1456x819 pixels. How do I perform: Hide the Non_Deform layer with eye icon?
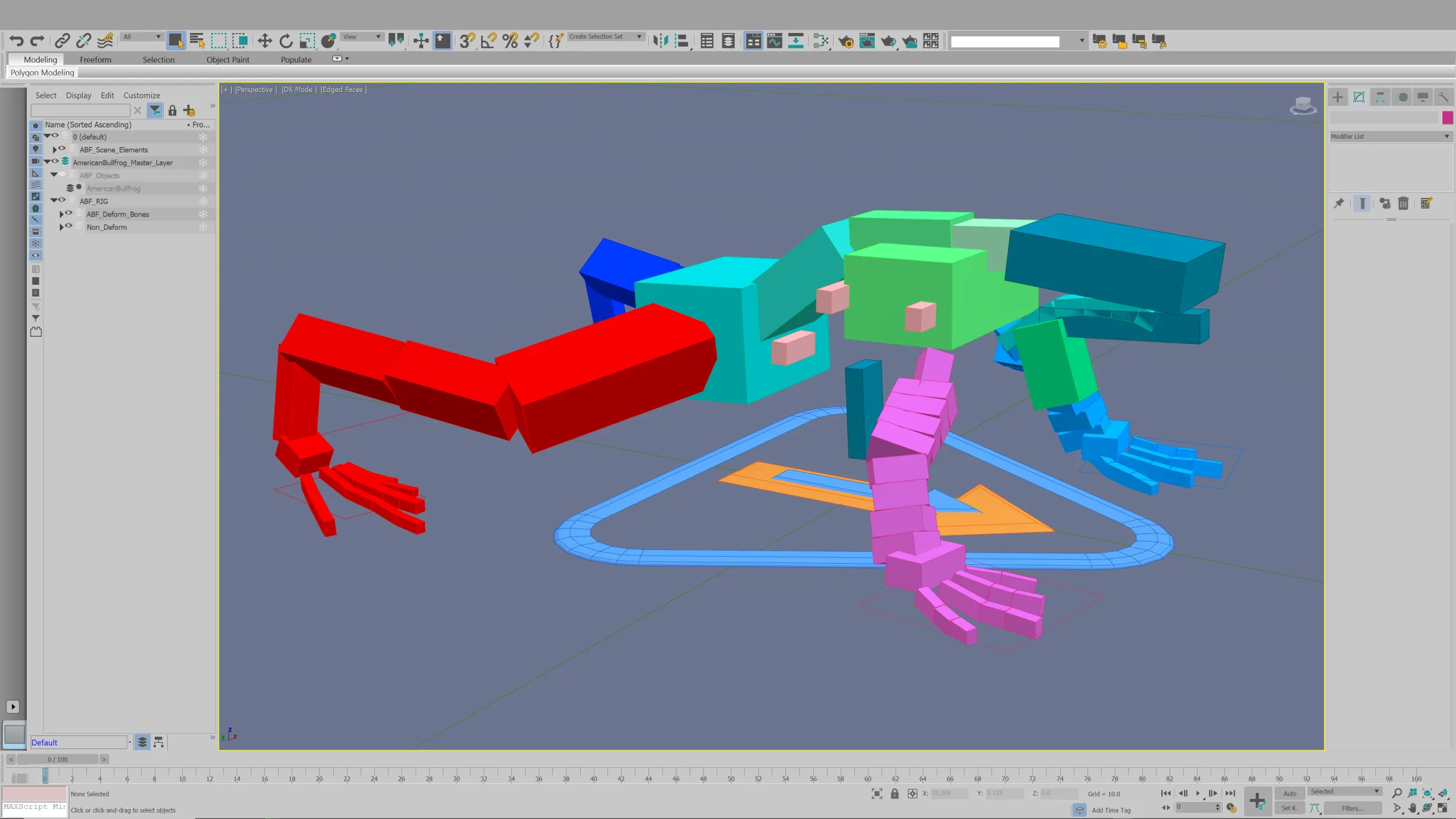pyautogui.click(x=69, y=226)
